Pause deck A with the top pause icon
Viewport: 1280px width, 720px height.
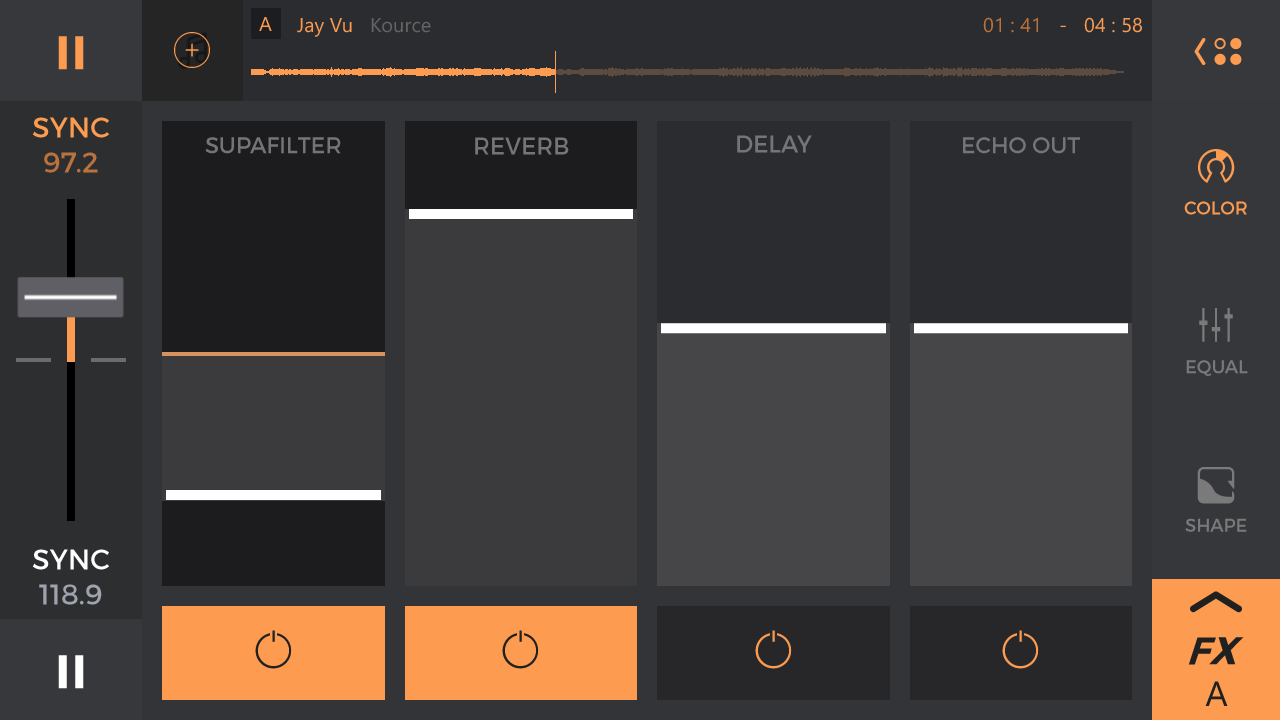pyautogui.click(x=70, y=51)
